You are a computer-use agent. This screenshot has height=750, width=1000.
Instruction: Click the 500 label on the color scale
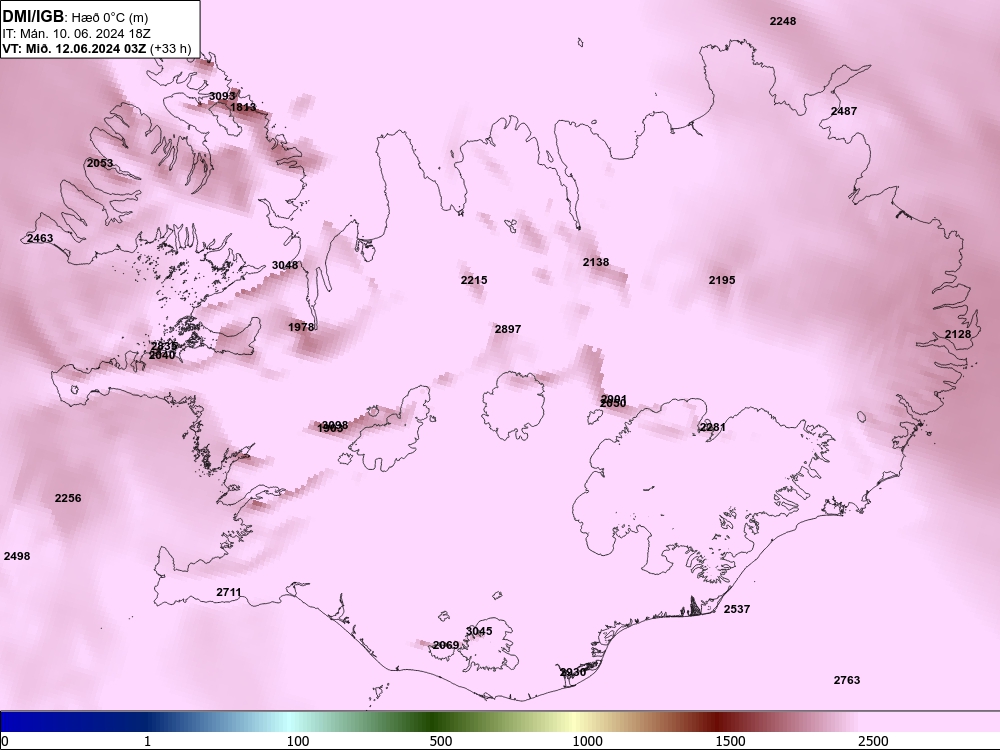(x=441, y=741)
